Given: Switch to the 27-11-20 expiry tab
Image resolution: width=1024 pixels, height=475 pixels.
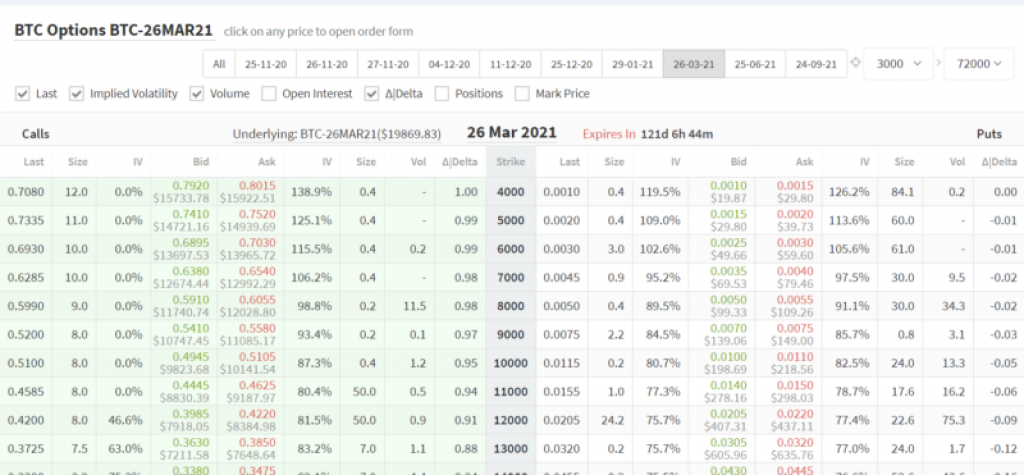Looking at the screenshot, I should click(388, 64).
